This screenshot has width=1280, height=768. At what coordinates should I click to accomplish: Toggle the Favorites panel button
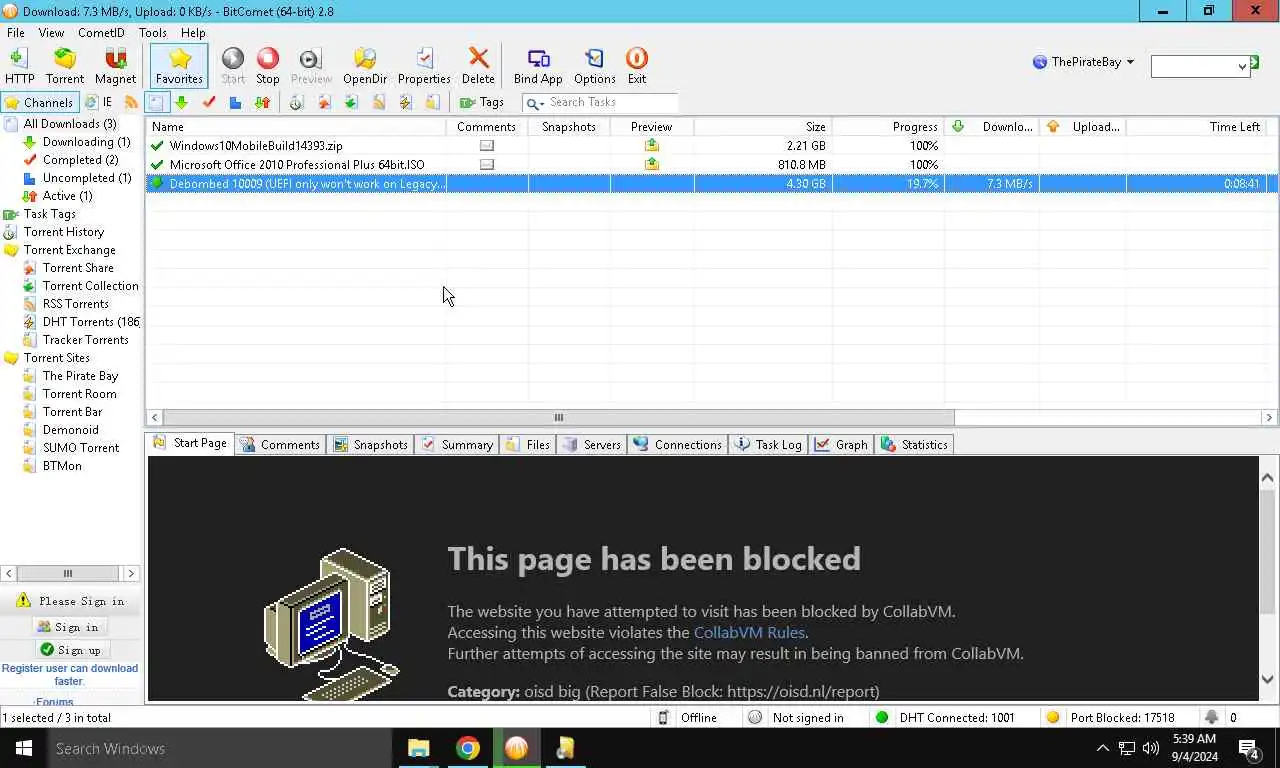click(x=179, y=66)
